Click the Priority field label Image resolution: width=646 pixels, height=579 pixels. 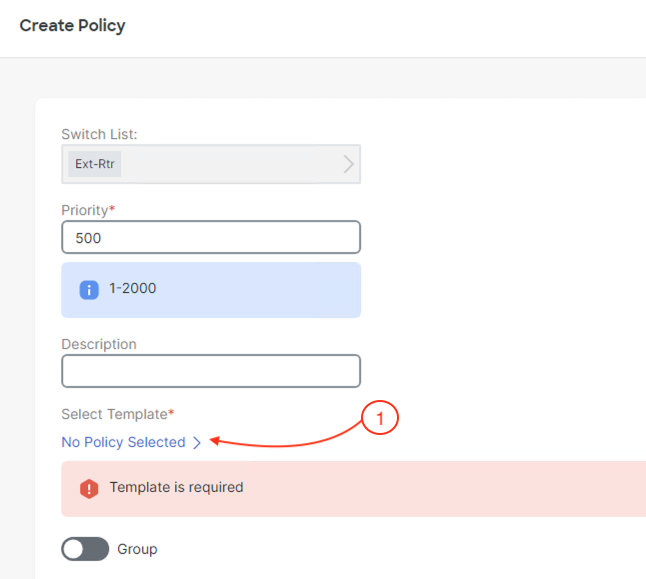tap(84, 210)
